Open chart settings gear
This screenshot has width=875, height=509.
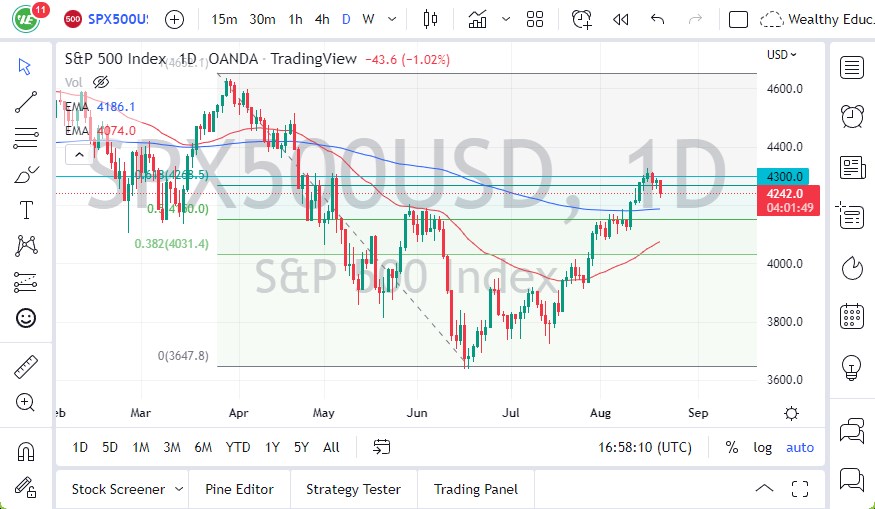(x=791, y=413)
